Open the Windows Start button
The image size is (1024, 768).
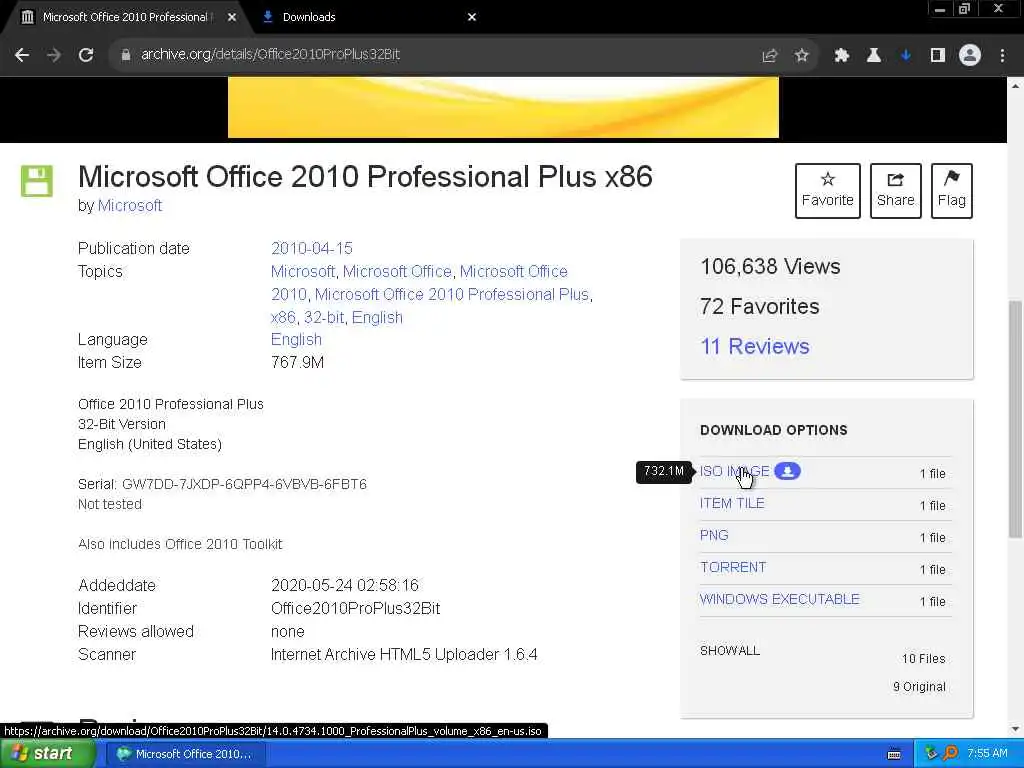[x=47, y=754]
